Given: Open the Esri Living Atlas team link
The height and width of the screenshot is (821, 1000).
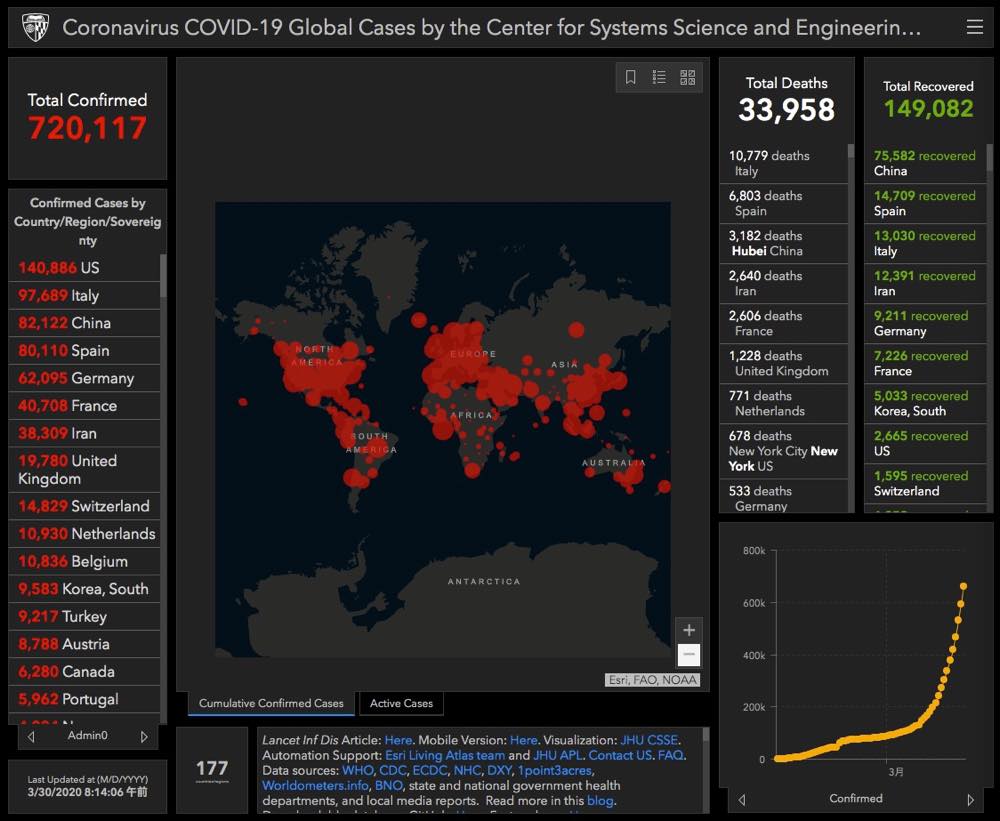Looking at the screenshot, I should pos(445,755).
